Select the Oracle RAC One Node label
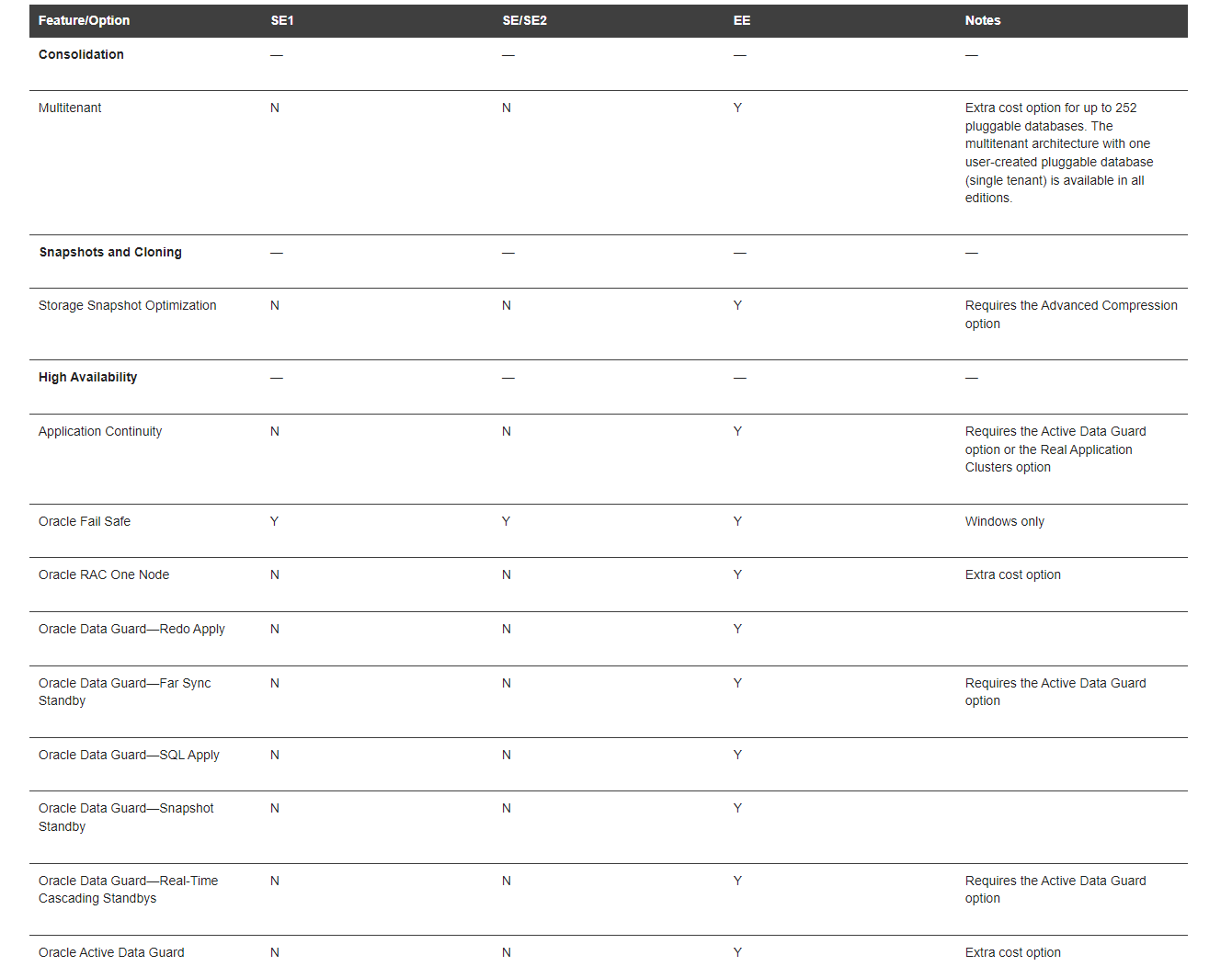The width and height of the screenshot is (1232, 978). [x=104, y=574]
